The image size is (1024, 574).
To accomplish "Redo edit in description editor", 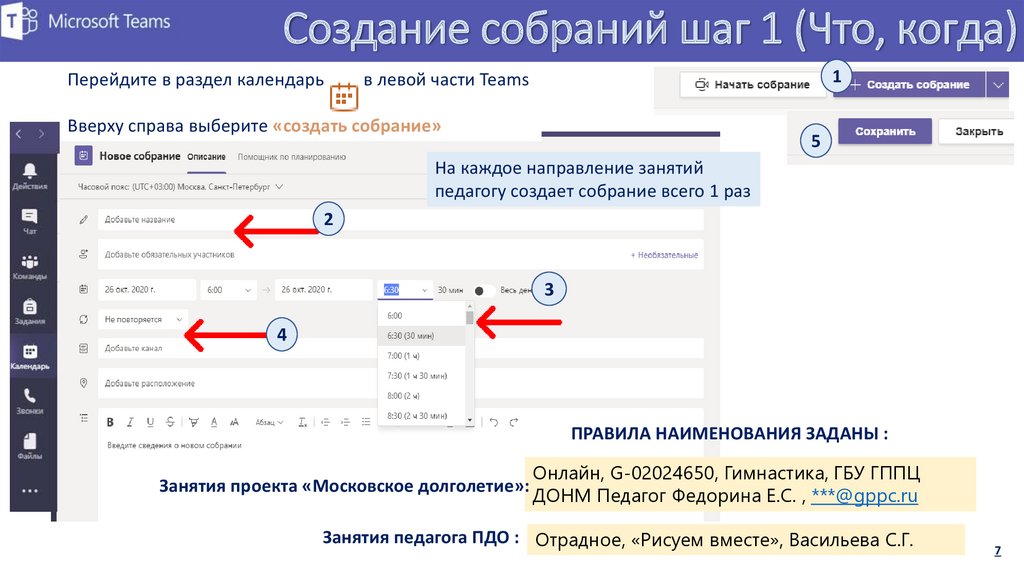I will click(514, 423).
